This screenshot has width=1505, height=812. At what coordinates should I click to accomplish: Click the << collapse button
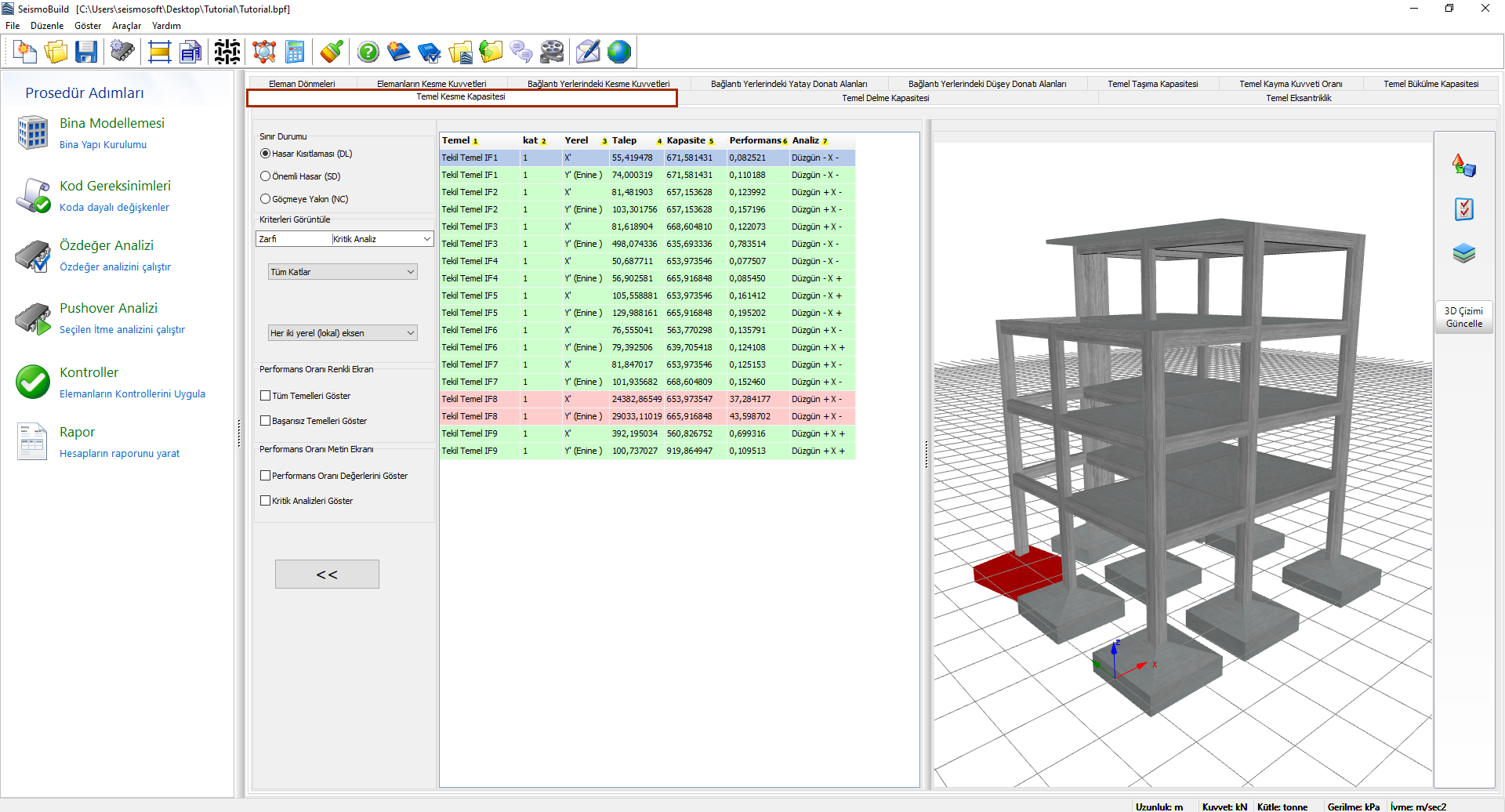click(327, 575)
